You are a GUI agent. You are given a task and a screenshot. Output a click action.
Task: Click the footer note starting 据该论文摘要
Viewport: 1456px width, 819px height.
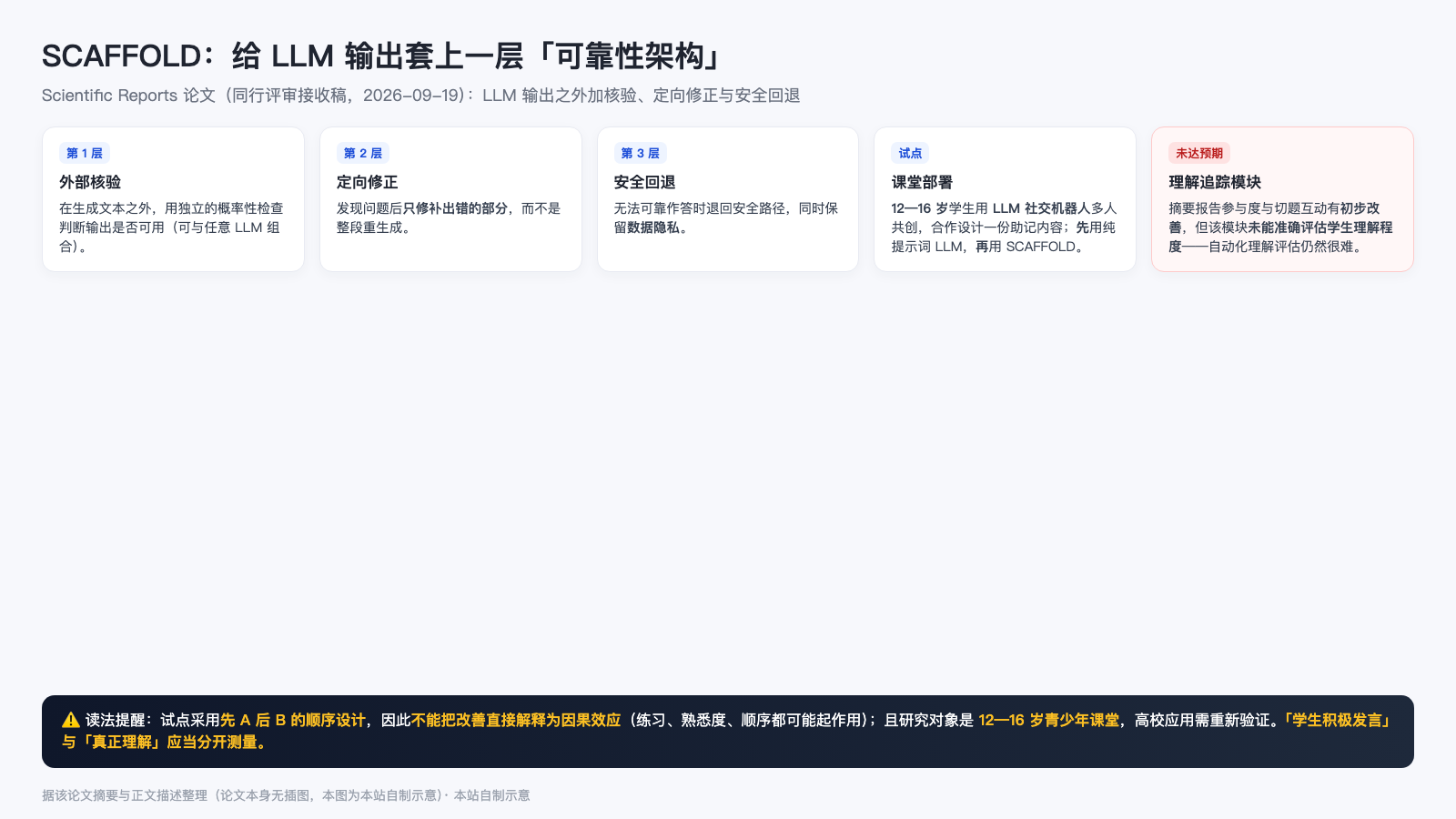(286, 795)
